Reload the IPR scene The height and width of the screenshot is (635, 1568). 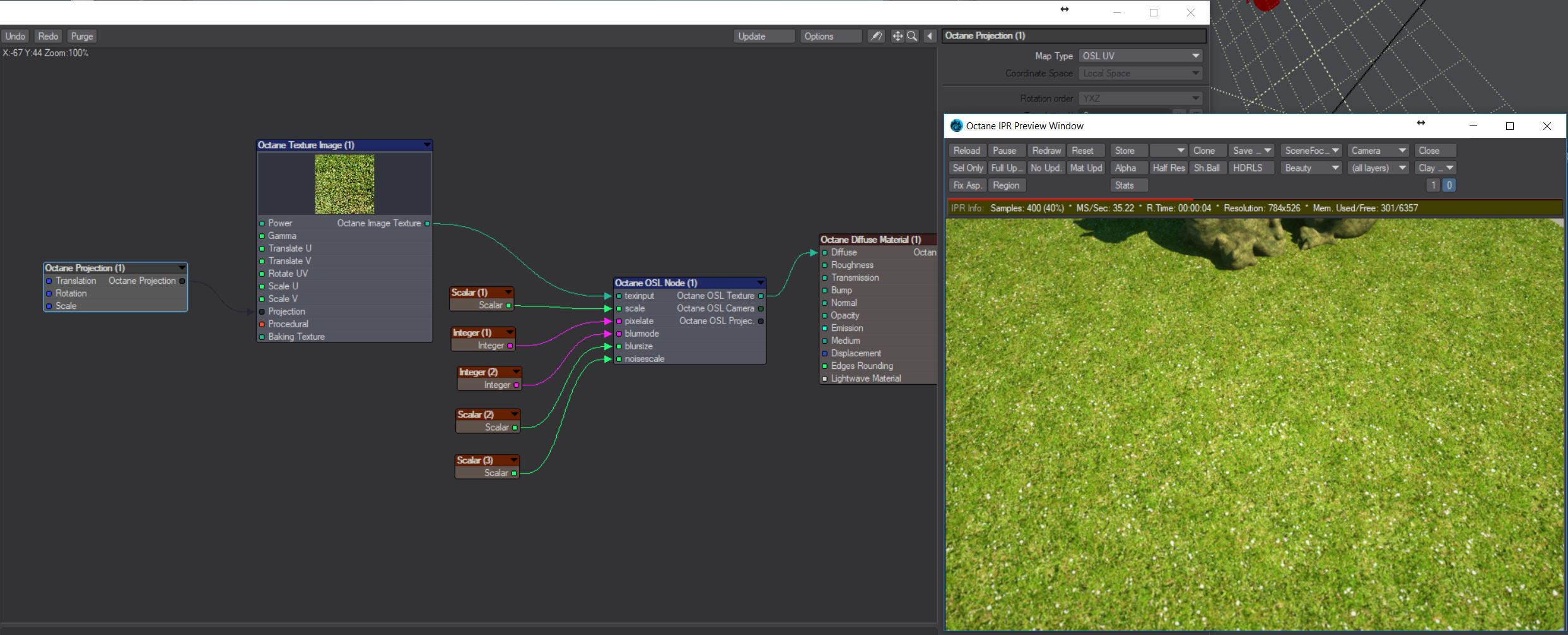pyautogui.click(x=967, y=151)
